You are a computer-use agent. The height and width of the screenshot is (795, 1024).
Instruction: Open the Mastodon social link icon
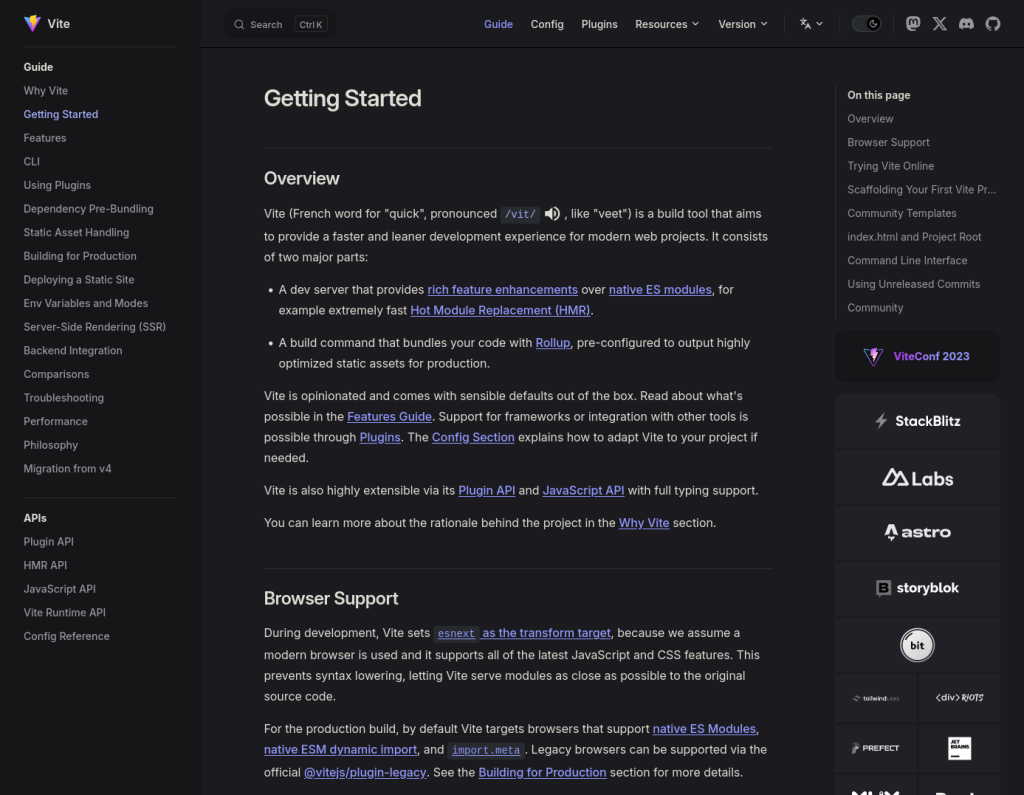point(913,24)
